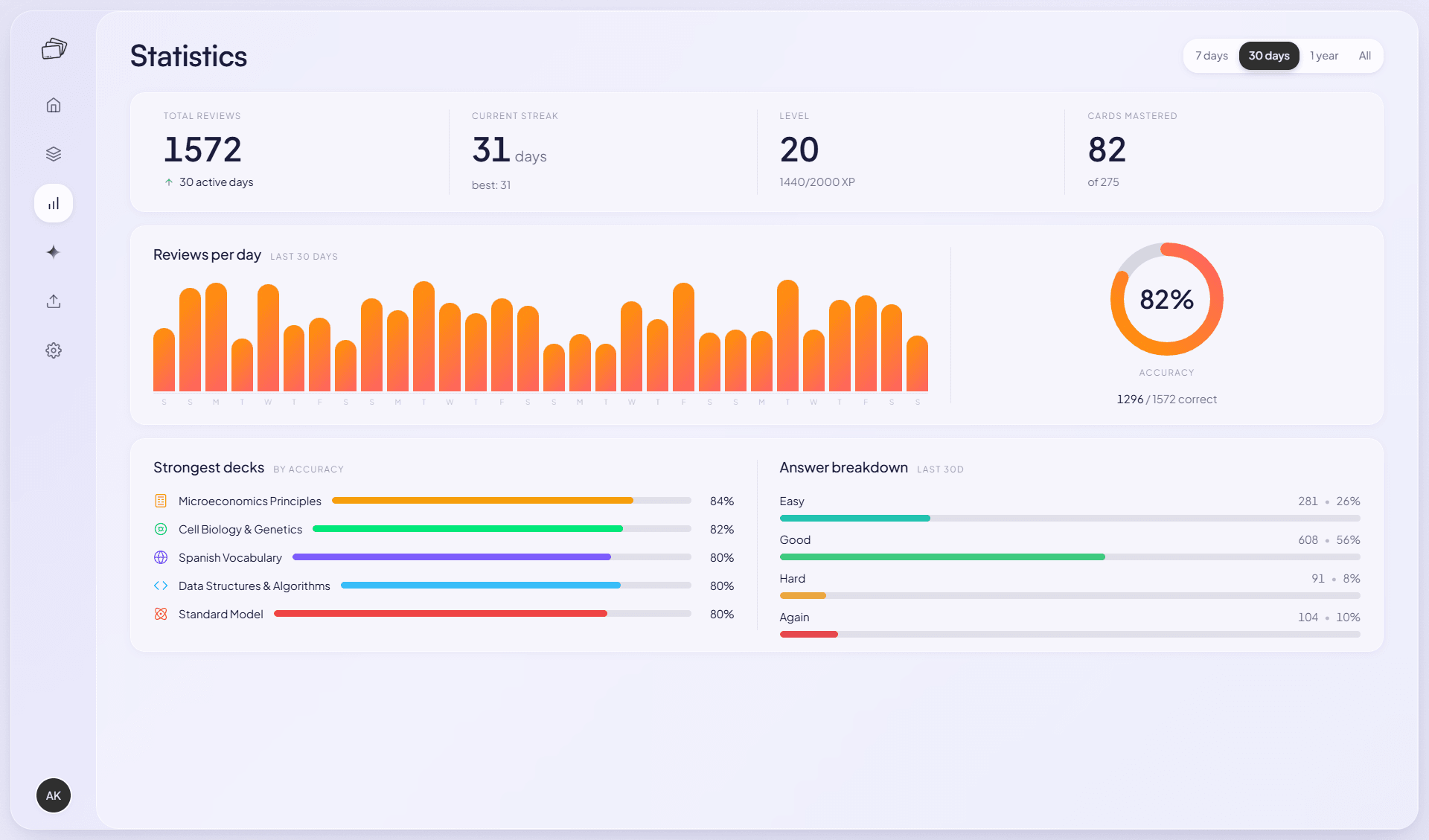Select the 30 days range tab

[1269, 56]
